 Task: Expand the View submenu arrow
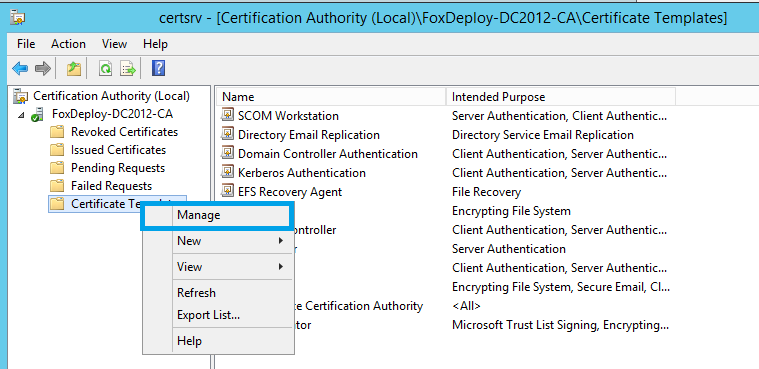[x=281, y=266]
